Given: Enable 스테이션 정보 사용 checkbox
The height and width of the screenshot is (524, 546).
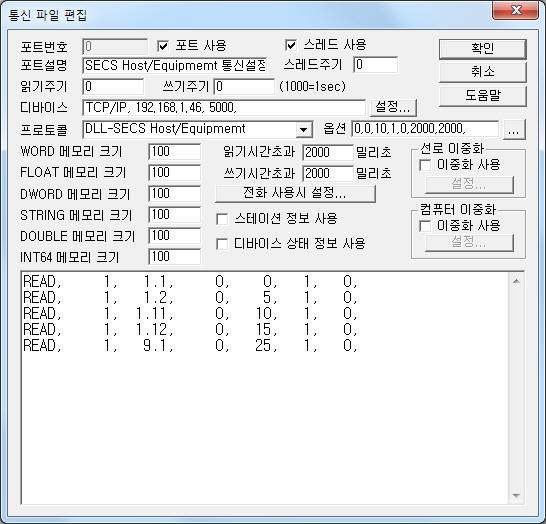Looking at the screenshot, I should (222, 219).
